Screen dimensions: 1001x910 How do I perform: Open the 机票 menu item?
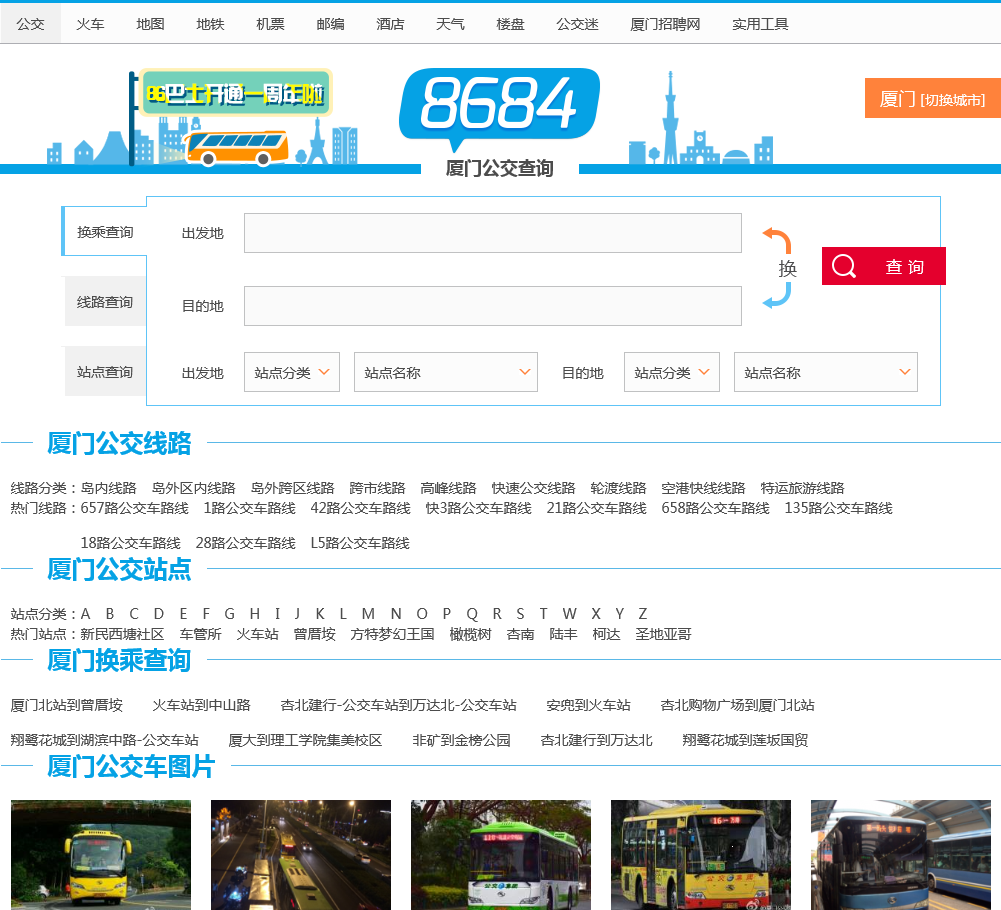click(270, 24)
